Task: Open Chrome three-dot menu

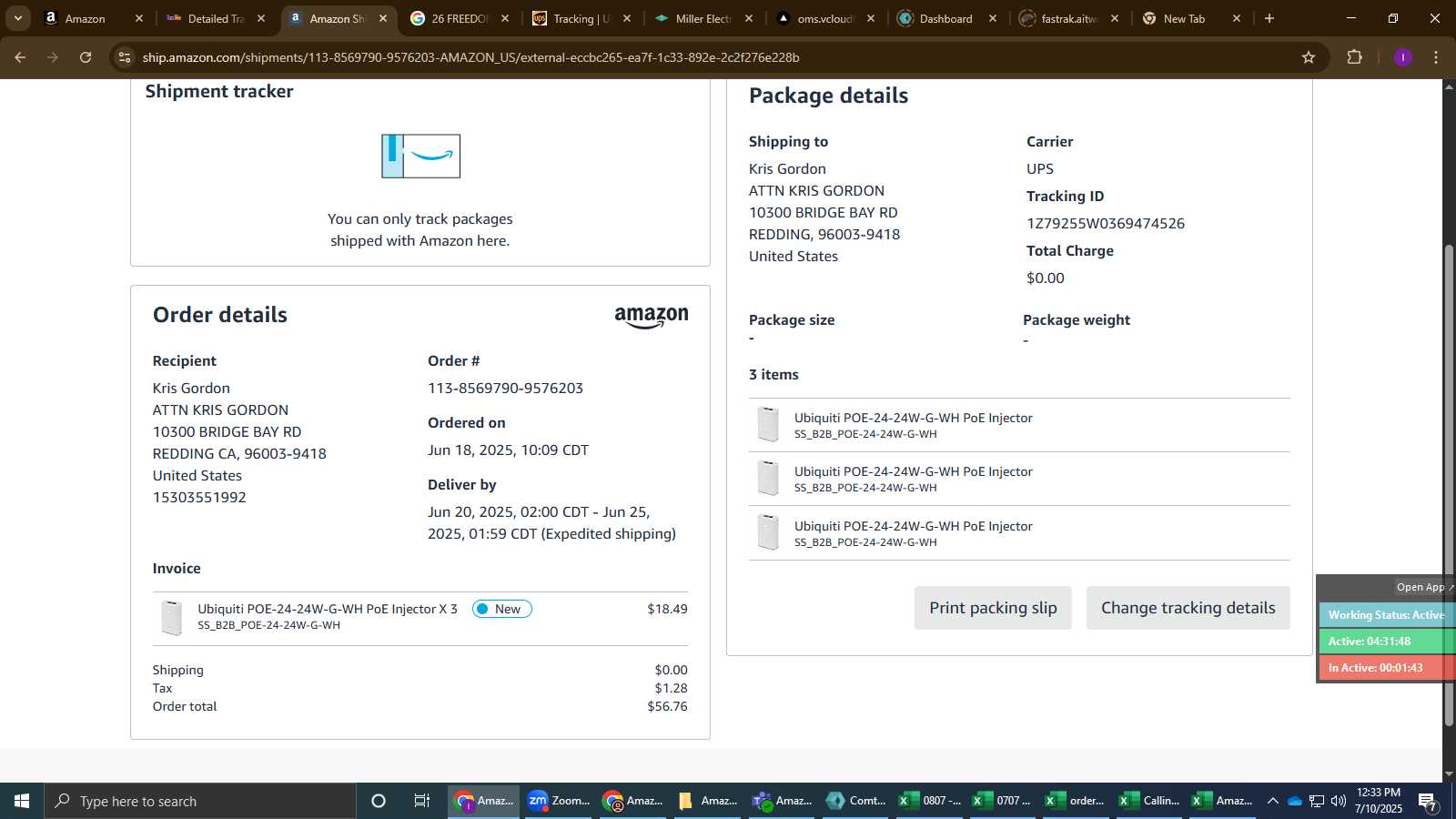Action: (1436, 57)
